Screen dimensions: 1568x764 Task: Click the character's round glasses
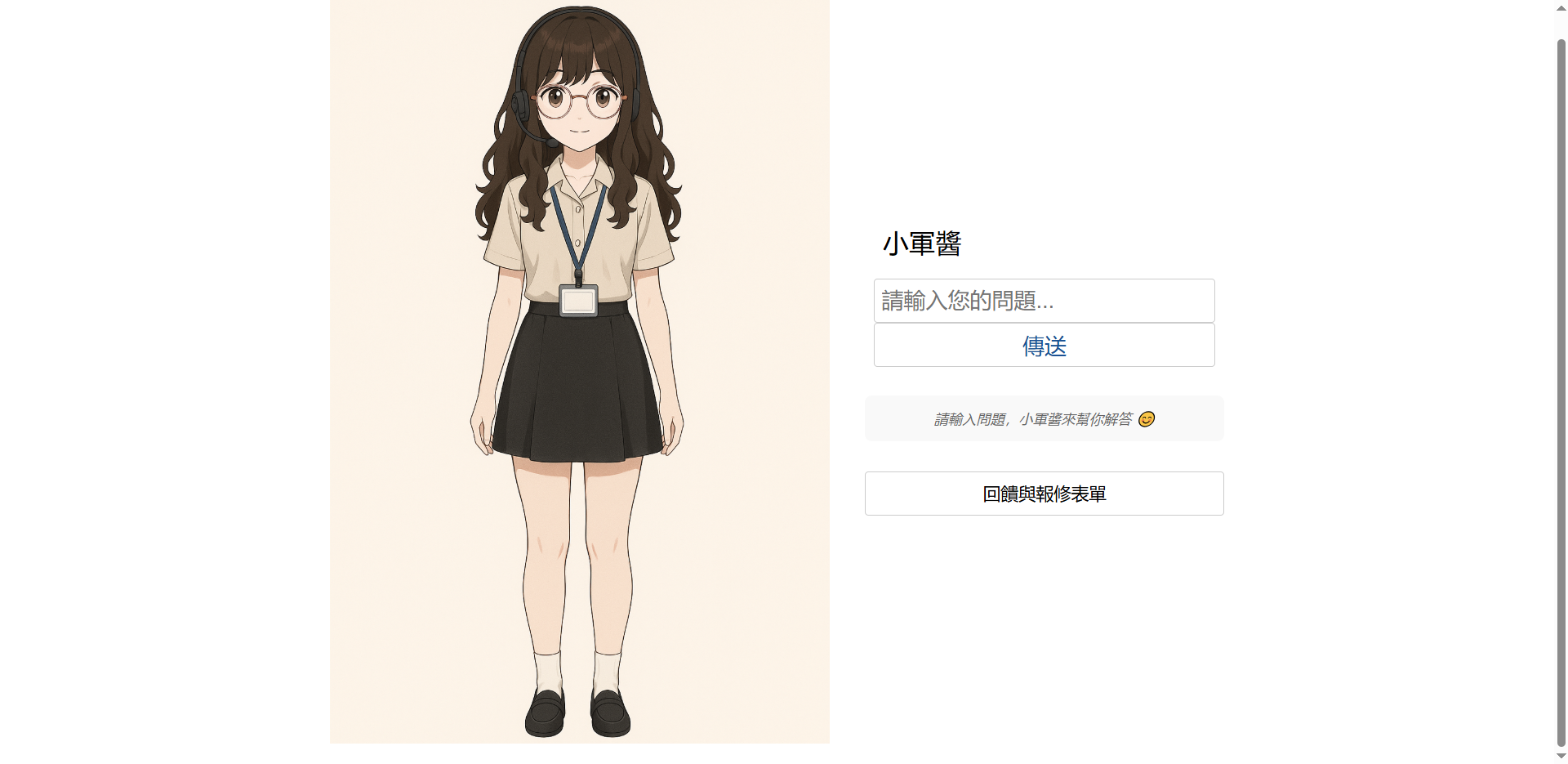point(579,100)
